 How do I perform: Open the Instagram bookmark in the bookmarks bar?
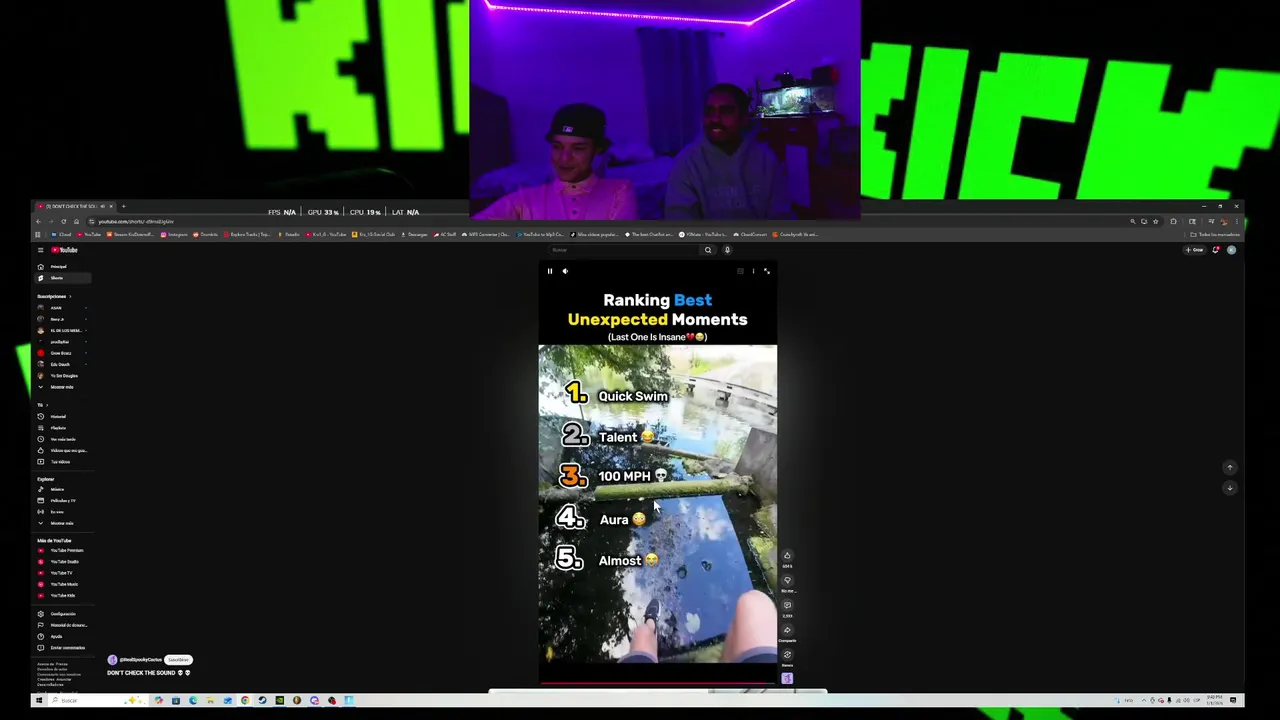pos(174,235)
